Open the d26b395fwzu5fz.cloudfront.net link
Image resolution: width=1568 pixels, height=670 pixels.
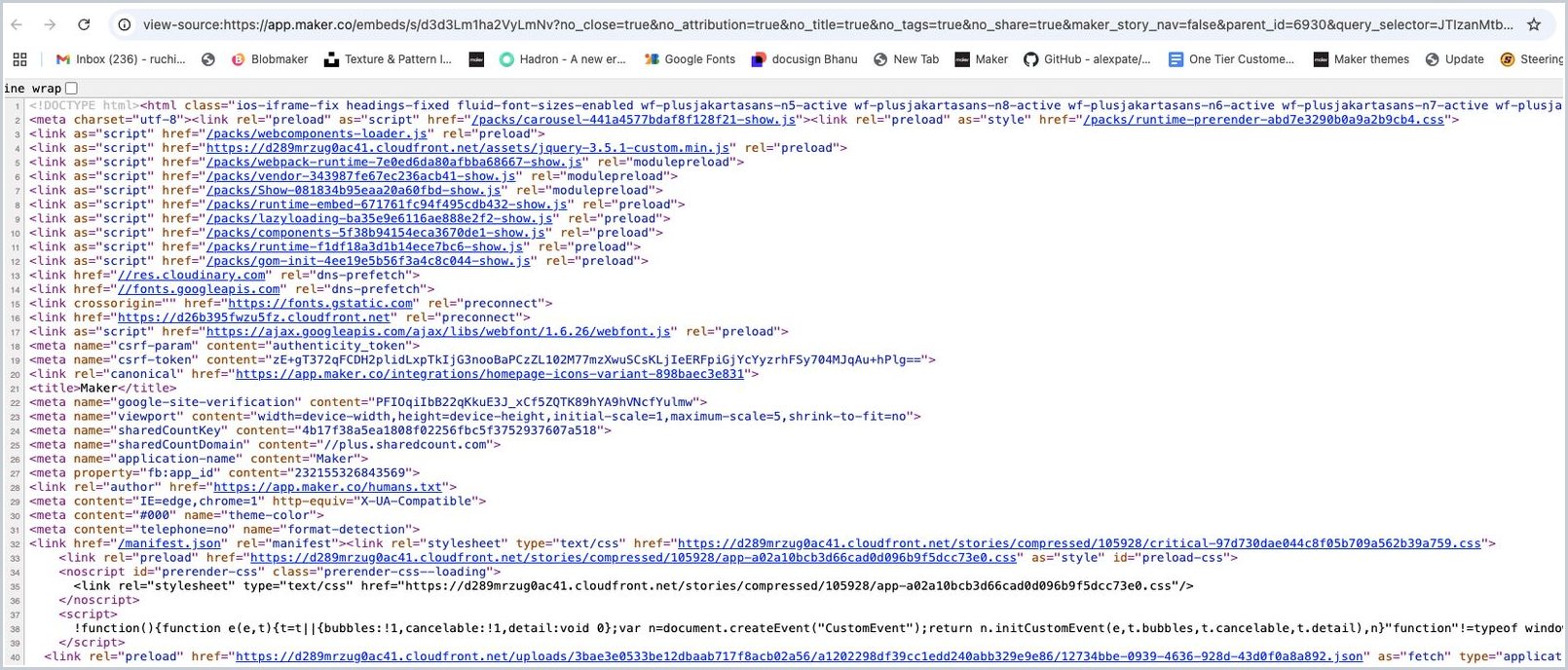pos(254,317)
